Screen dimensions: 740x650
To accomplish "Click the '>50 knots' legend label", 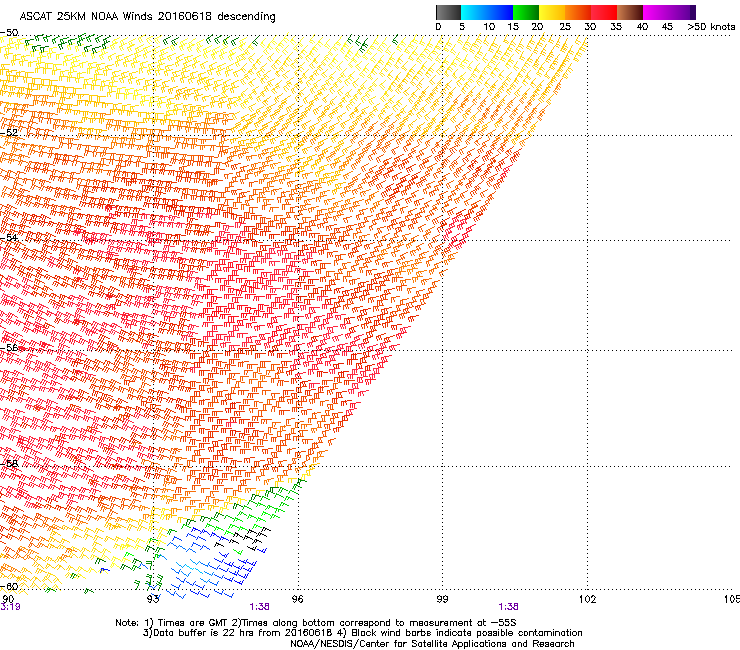I will (x=711, y=27).
